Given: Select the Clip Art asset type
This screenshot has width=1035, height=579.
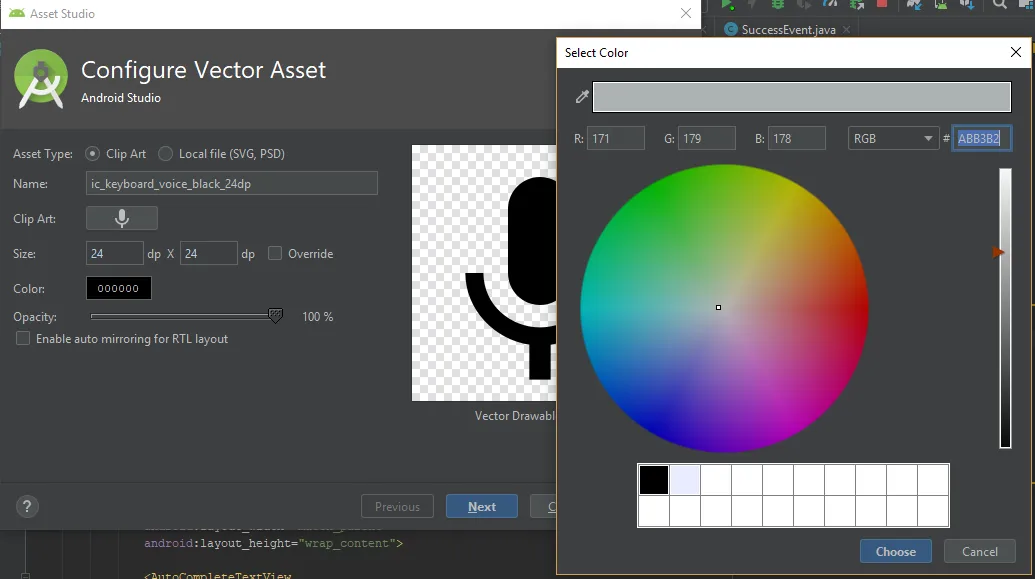Looking at the screenshot, I should pos(92,154).
